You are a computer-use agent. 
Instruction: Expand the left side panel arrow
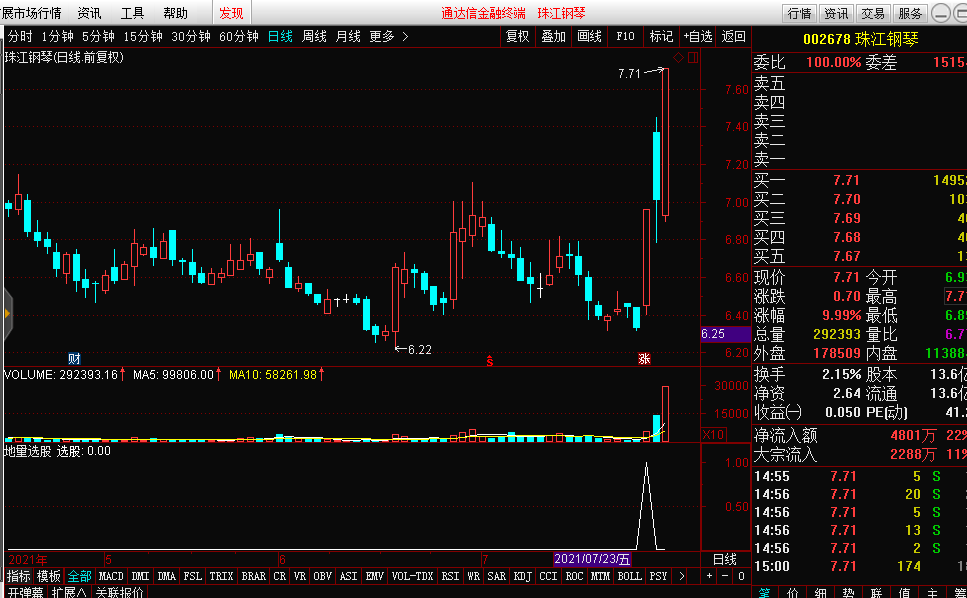point(7,314)
